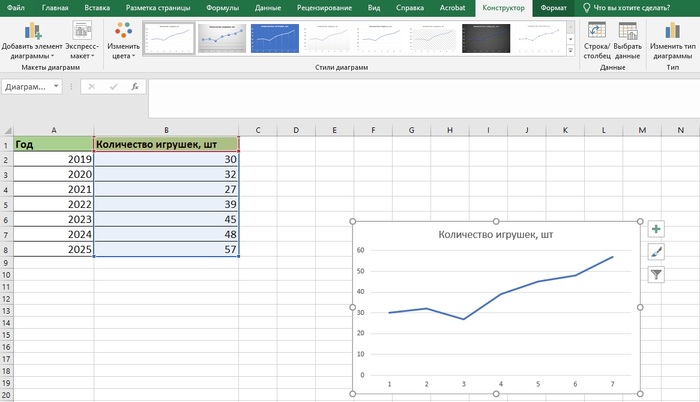Open the Файл menu
Image resolution: width=700 pixels, height=402 pixels.
click(x=15, y=7)
